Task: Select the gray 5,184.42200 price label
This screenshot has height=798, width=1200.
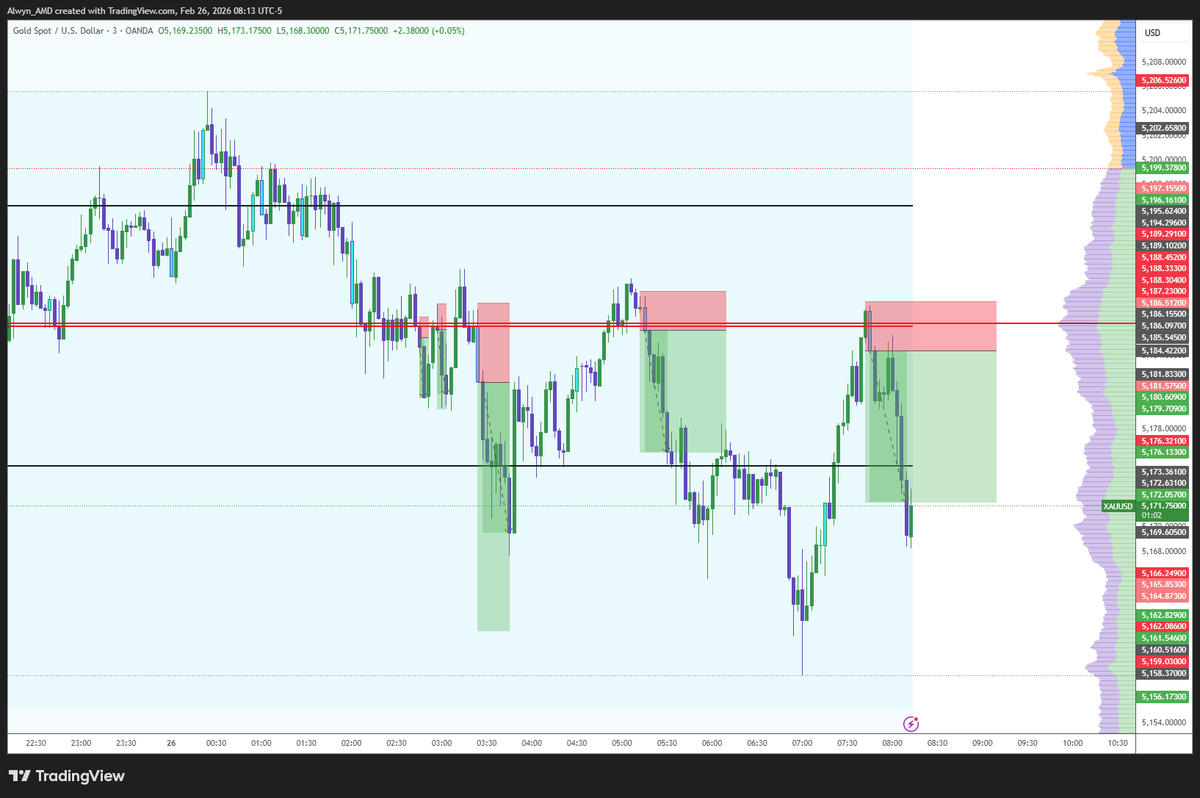Action: (1163, 350)
